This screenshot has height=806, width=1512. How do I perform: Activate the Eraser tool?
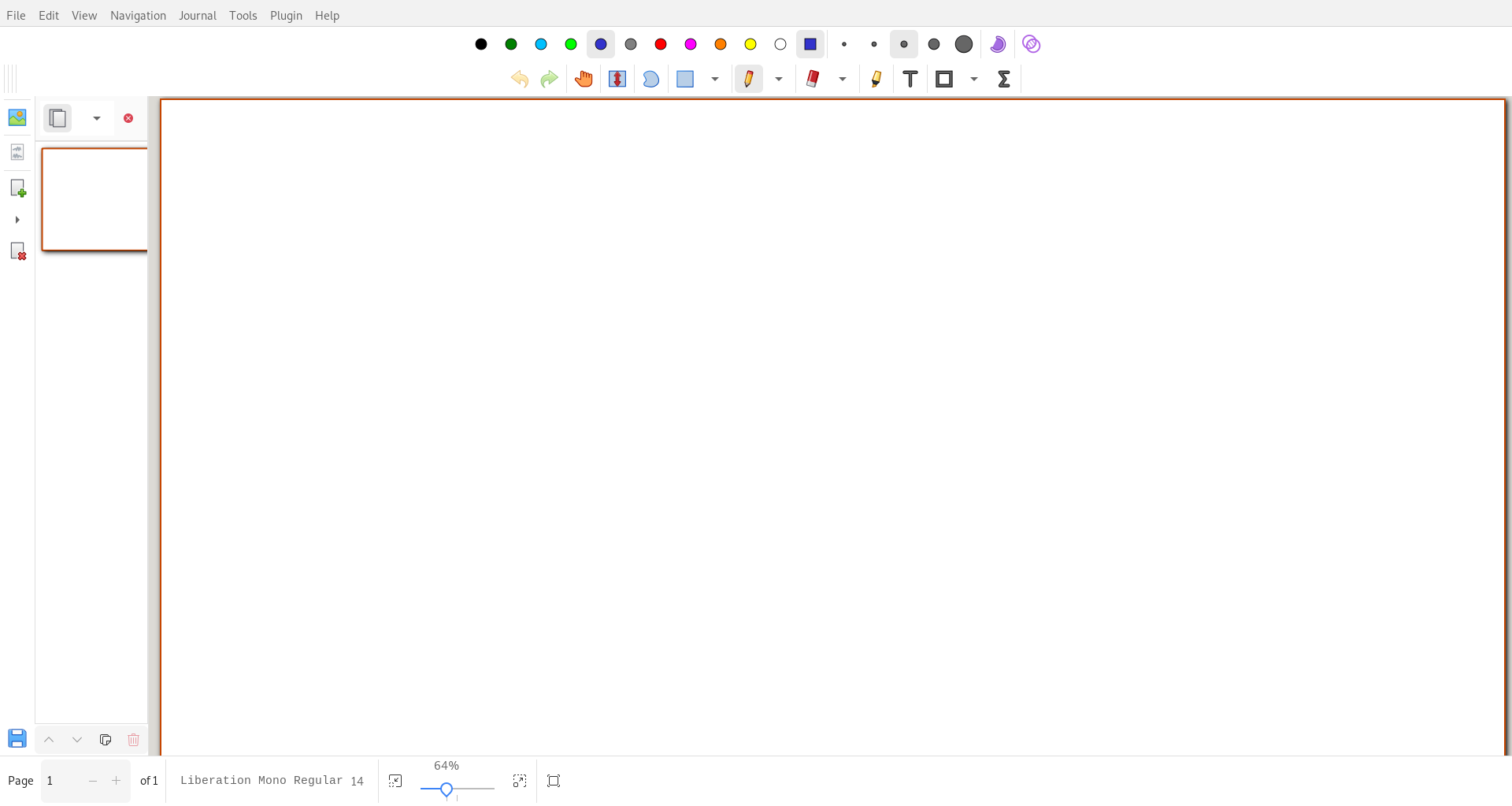(x=813, y=79)
